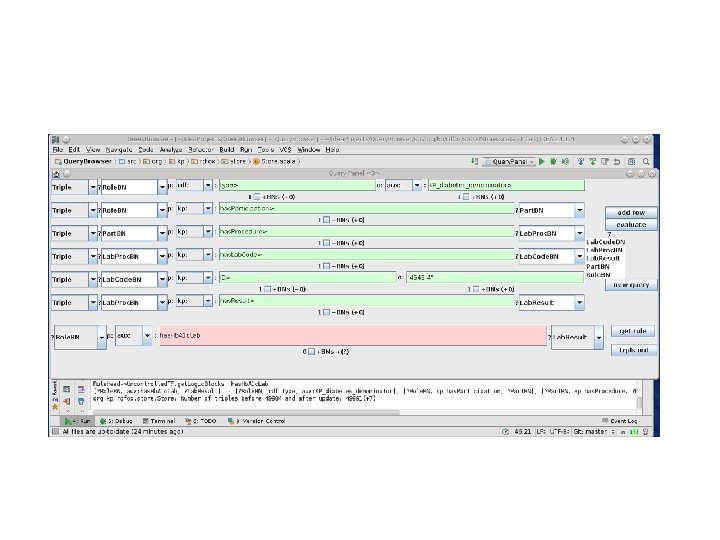Start debugging with the green bug icon

553,162
